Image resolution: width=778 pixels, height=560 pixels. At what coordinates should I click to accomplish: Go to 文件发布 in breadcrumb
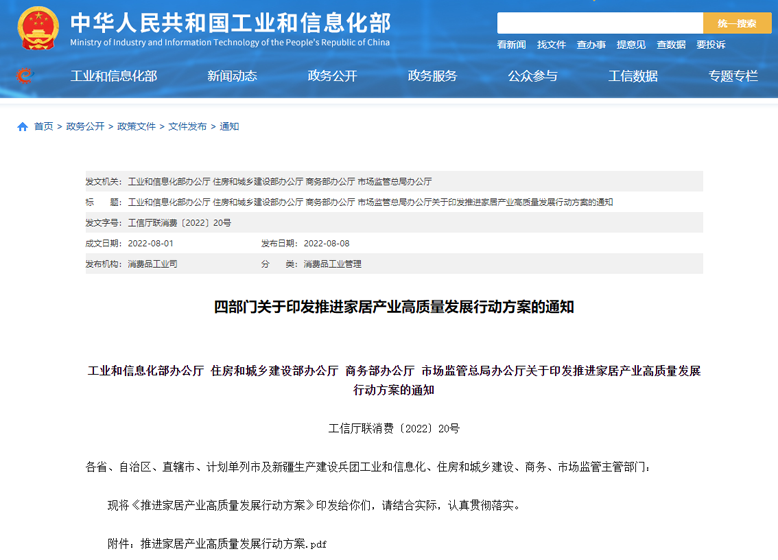click(188, 126)
